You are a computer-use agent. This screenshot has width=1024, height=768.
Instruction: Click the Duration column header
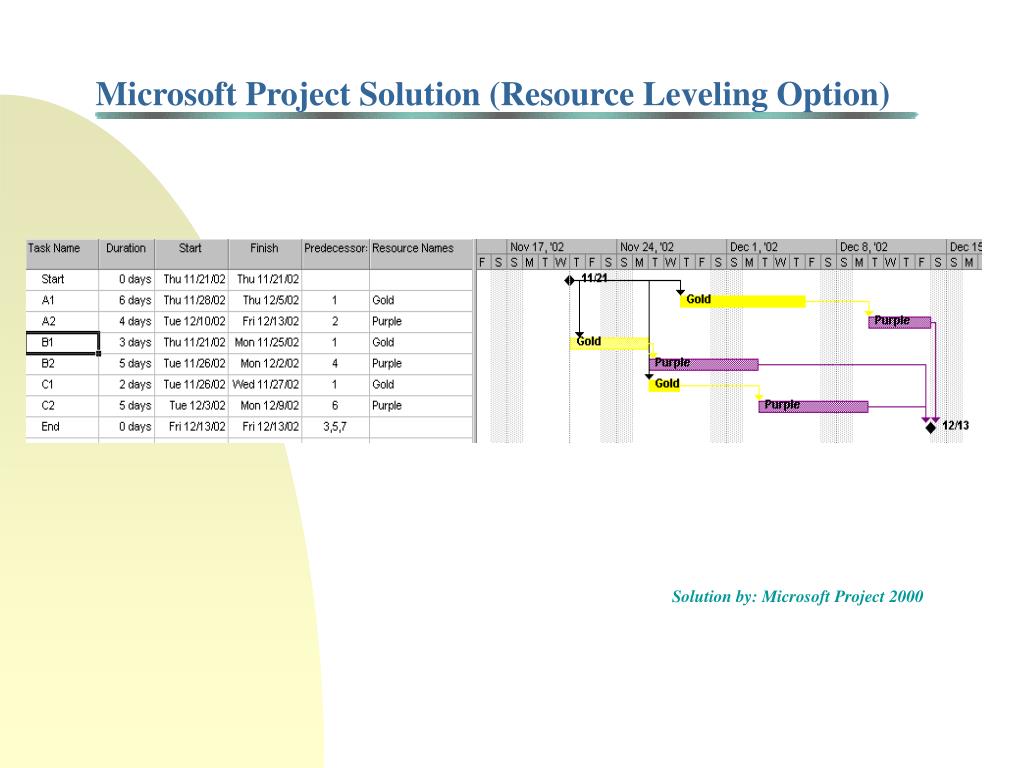click(x=127, y=253)
